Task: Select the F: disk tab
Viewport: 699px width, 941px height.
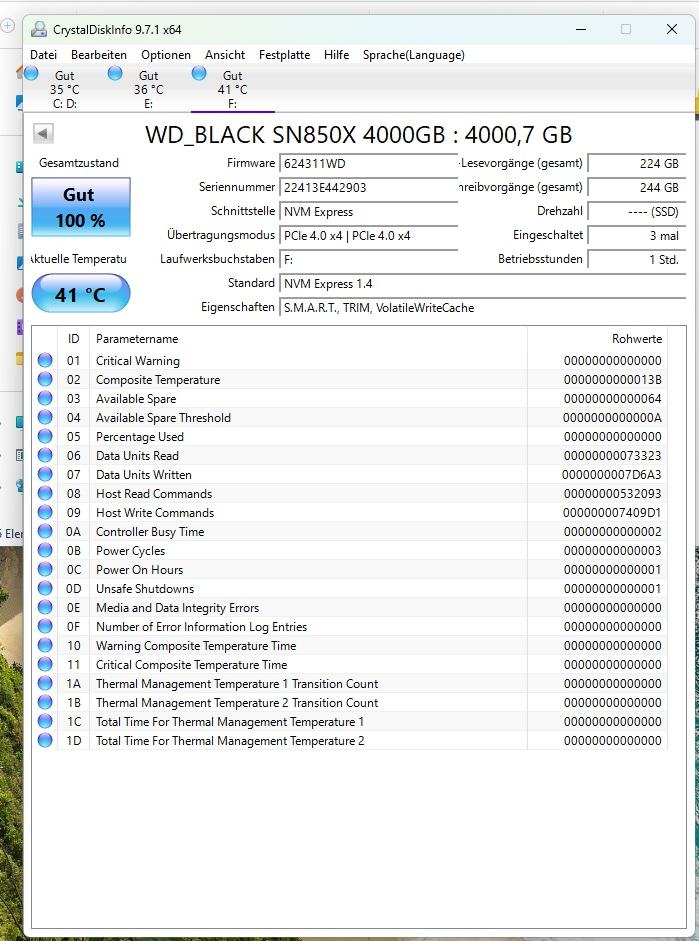Action: click(x=233, y=89)
